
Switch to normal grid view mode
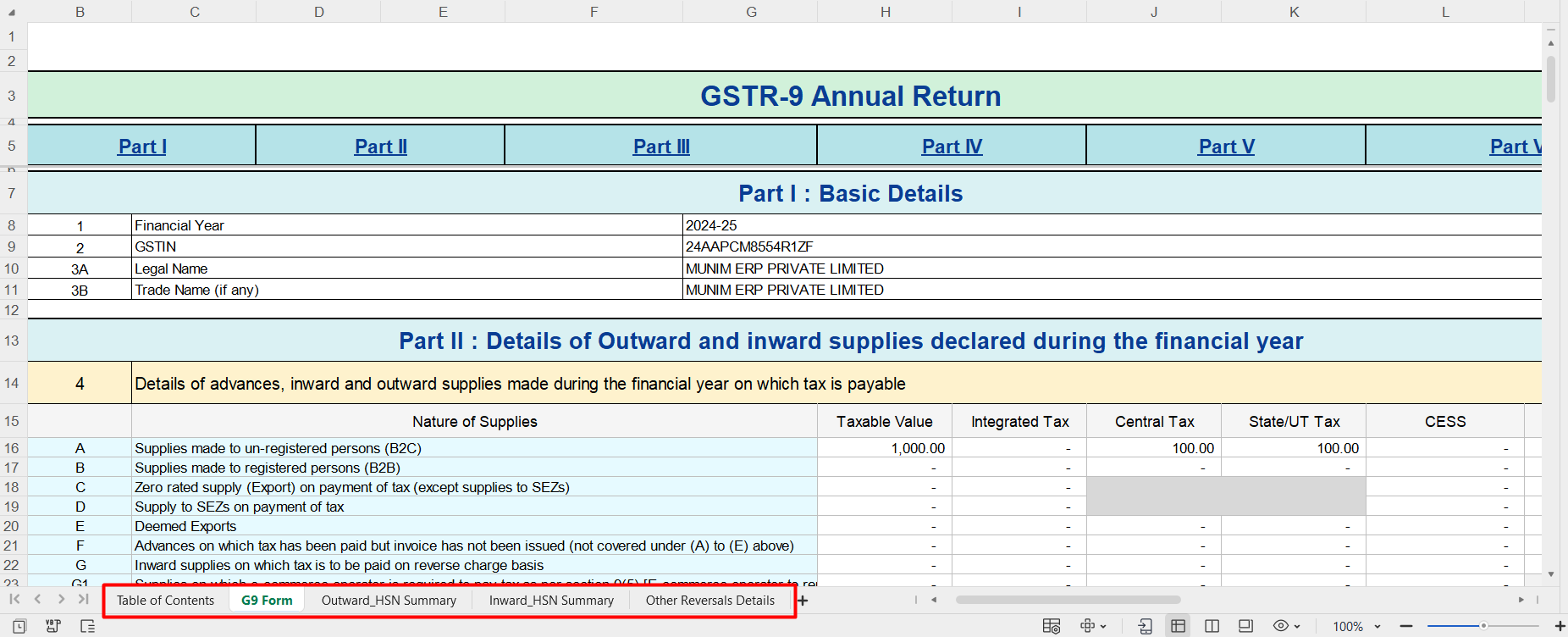click(x=1178, y=626)
